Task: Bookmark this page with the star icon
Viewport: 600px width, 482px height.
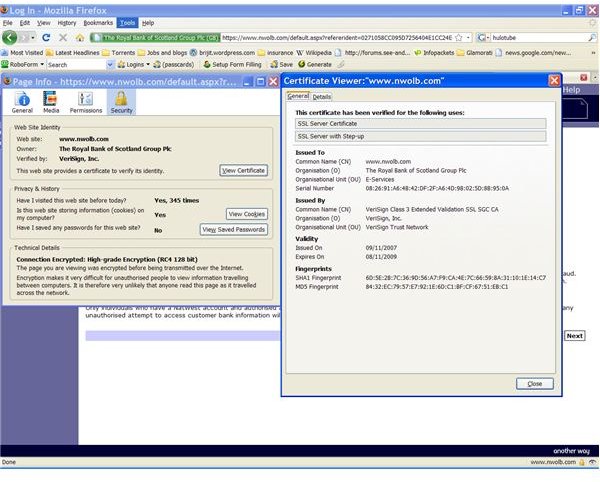Action: (458, 37)
